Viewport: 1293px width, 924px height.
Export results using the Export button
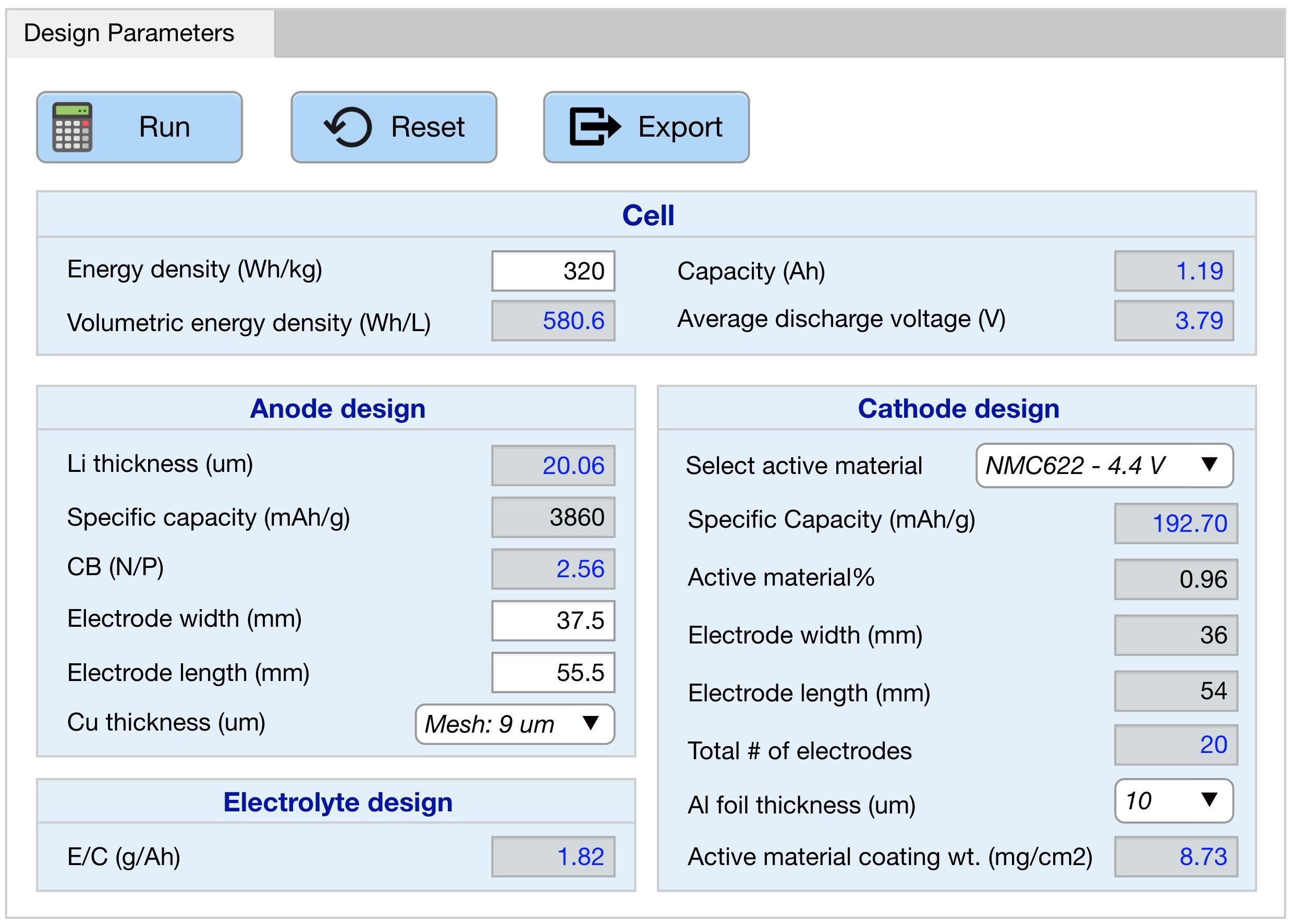646,127
